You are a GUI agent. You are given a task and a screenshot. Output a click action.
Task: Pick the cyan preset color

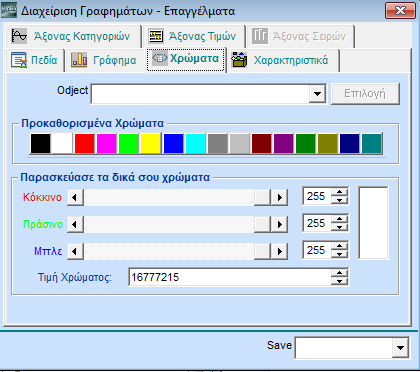tap(195, 143)
